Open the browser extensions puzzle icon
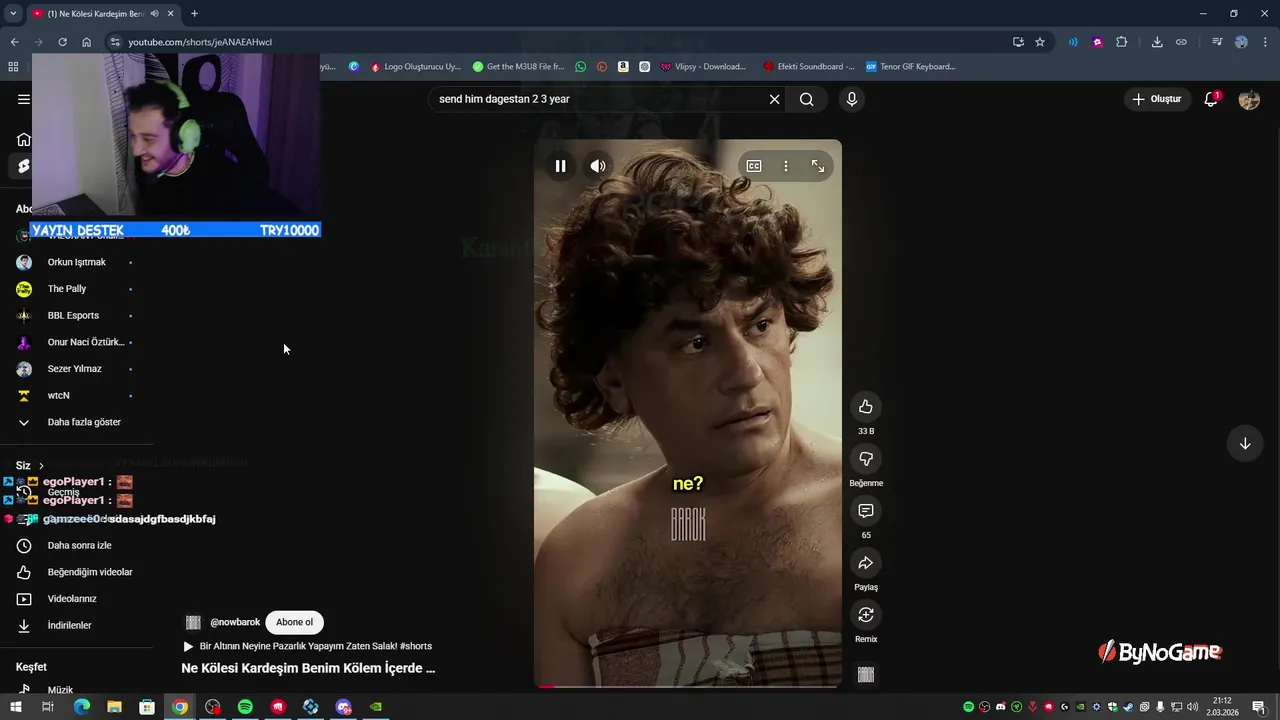Screen dimensions: 1280x720 [x=1121, y=42]
